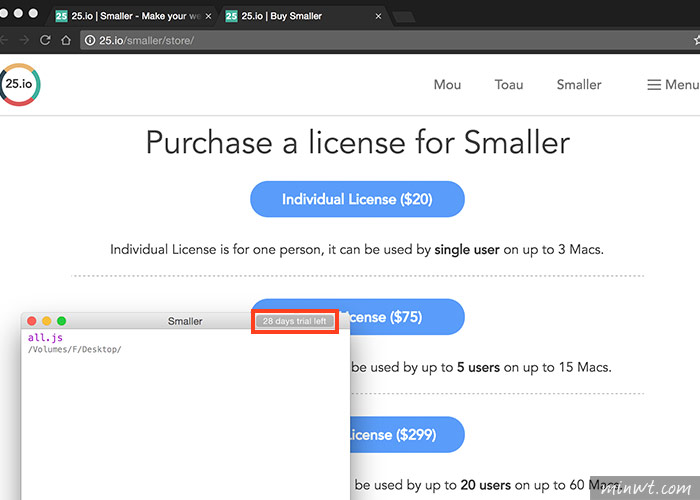Zoom the Smaller app window with green button
Image resolution: width=700 pixels, height=500 pixels.
coord(62,321)
